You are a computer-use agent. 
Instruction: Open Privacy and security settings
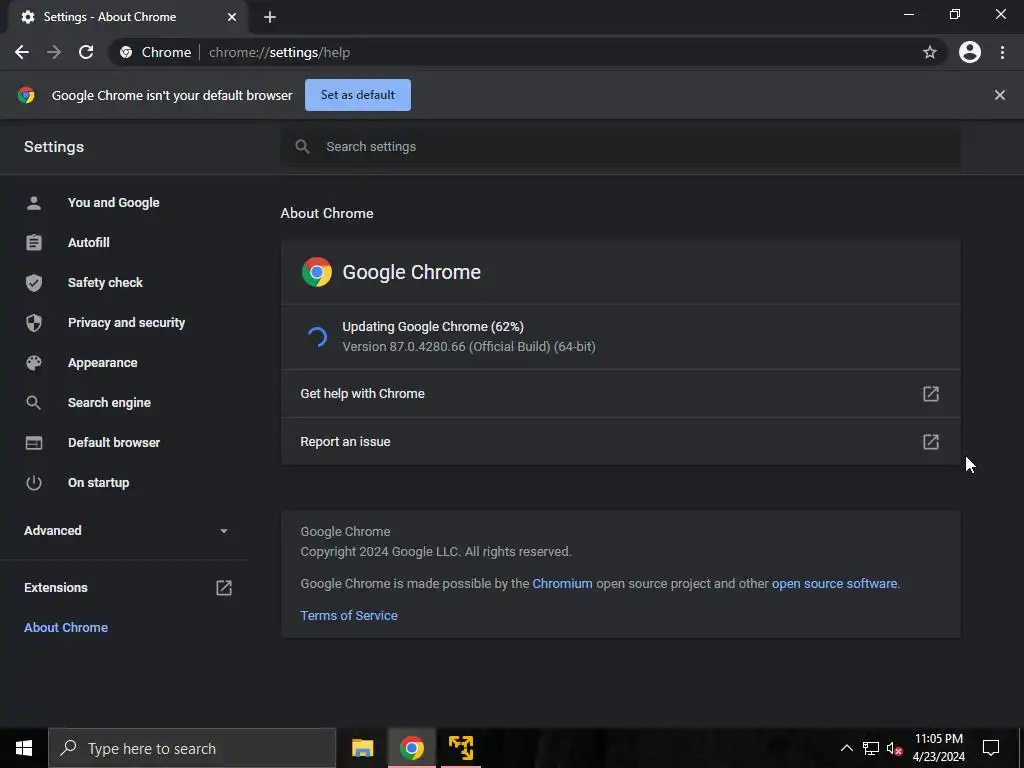(x=126, y=323)
